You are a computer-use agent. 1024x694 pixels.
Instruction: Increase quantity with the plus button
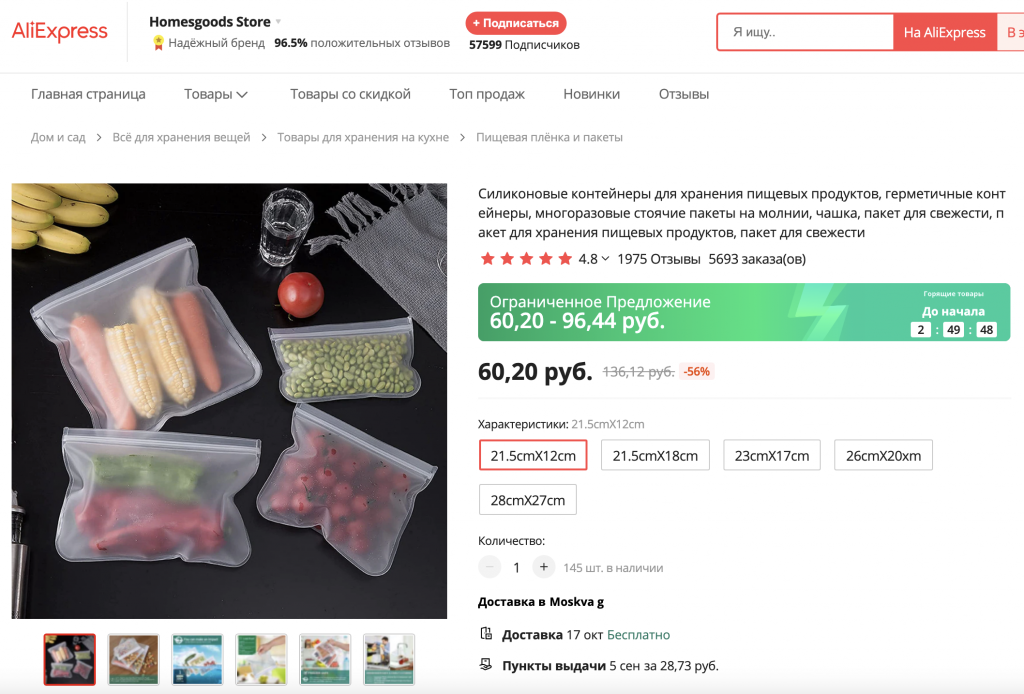[x=543, y=567]
